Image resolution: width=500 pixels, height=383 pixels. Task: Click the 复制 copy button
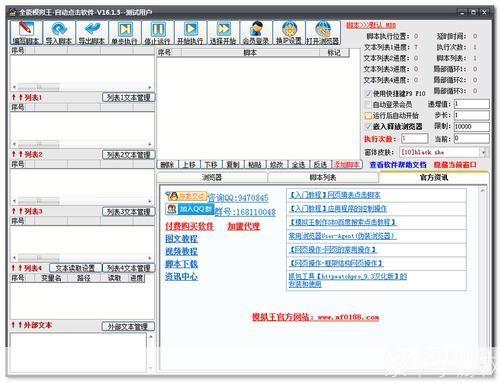pos(233,164)
